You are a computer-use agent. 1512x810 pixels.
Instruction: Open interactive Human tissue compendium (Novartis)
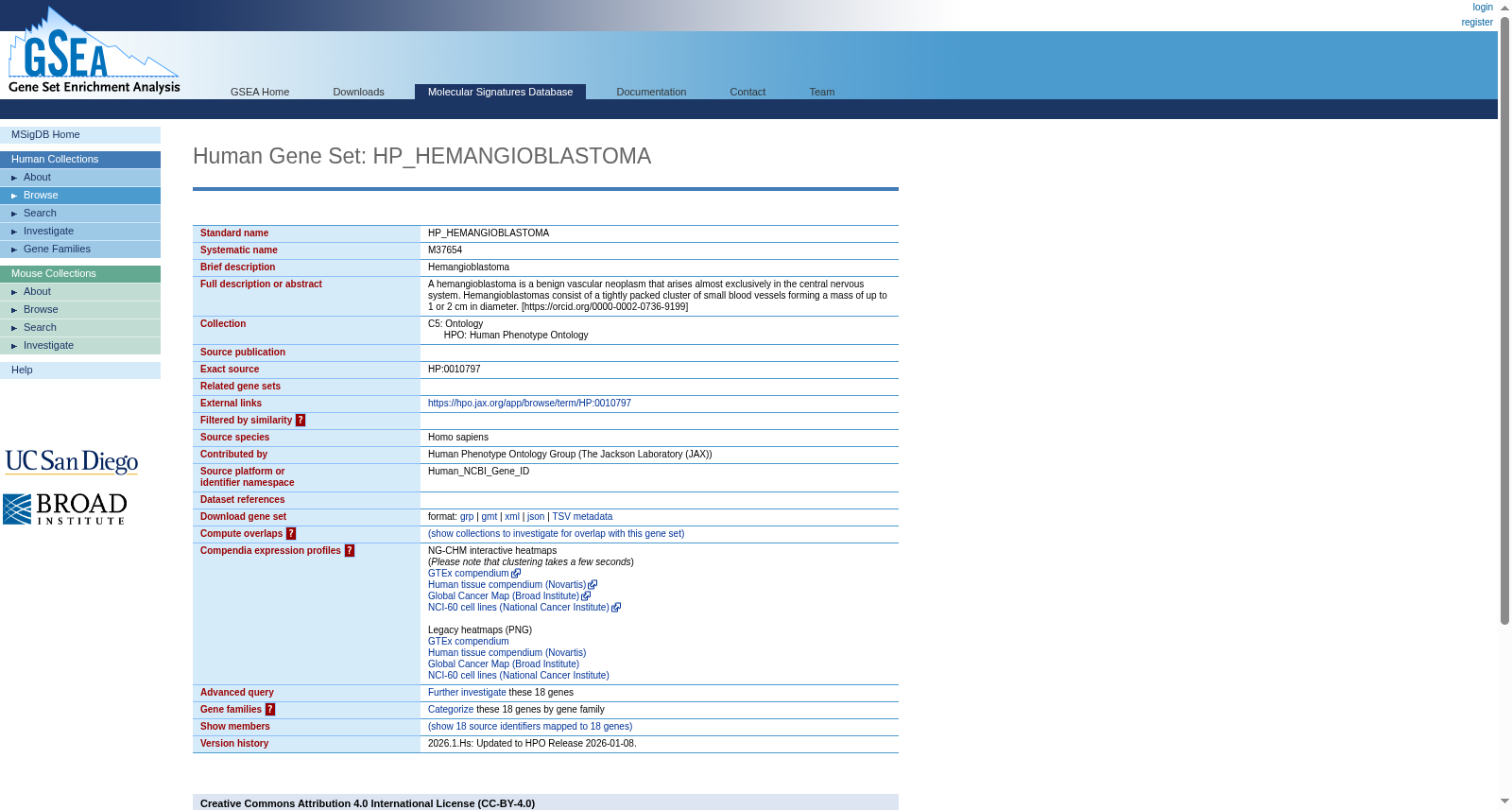click(507, 585)
